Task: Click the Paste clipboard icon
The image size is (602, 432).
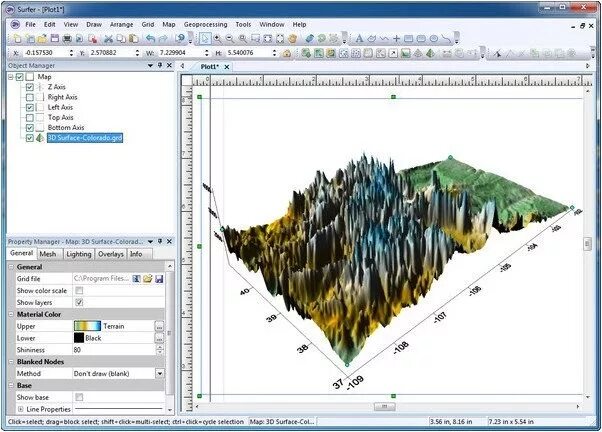Action: point(133,38)
